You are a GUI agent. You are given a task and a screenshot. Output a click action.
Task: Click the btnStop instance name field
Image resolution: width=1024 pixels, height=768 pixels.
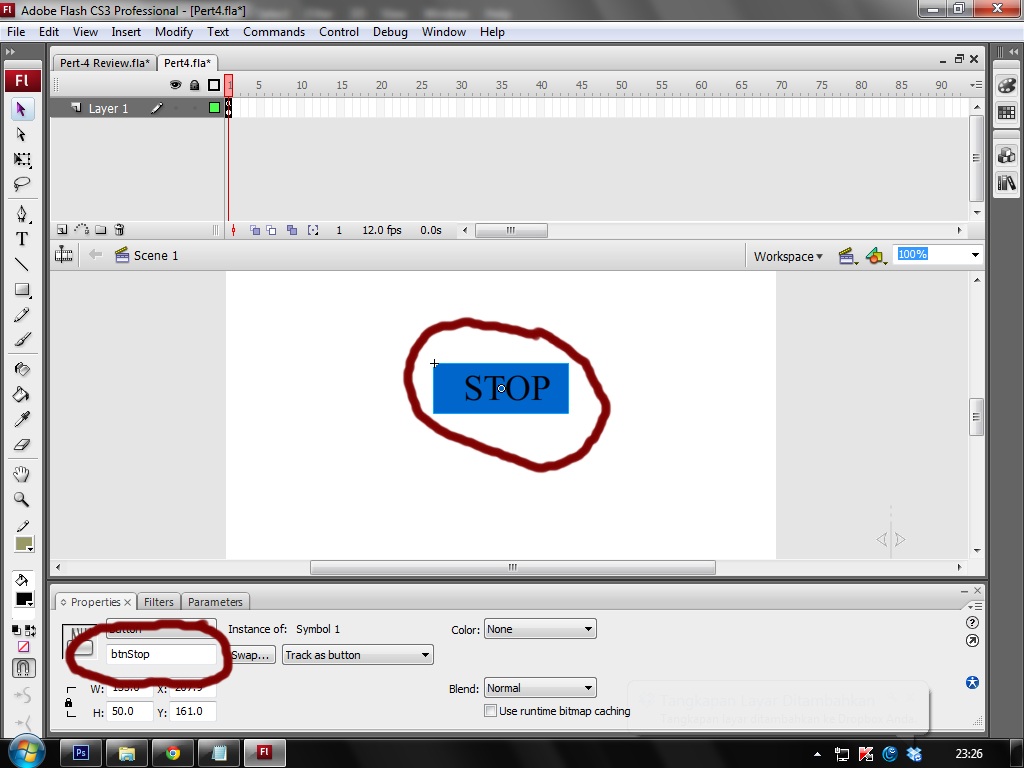(160, 654)
